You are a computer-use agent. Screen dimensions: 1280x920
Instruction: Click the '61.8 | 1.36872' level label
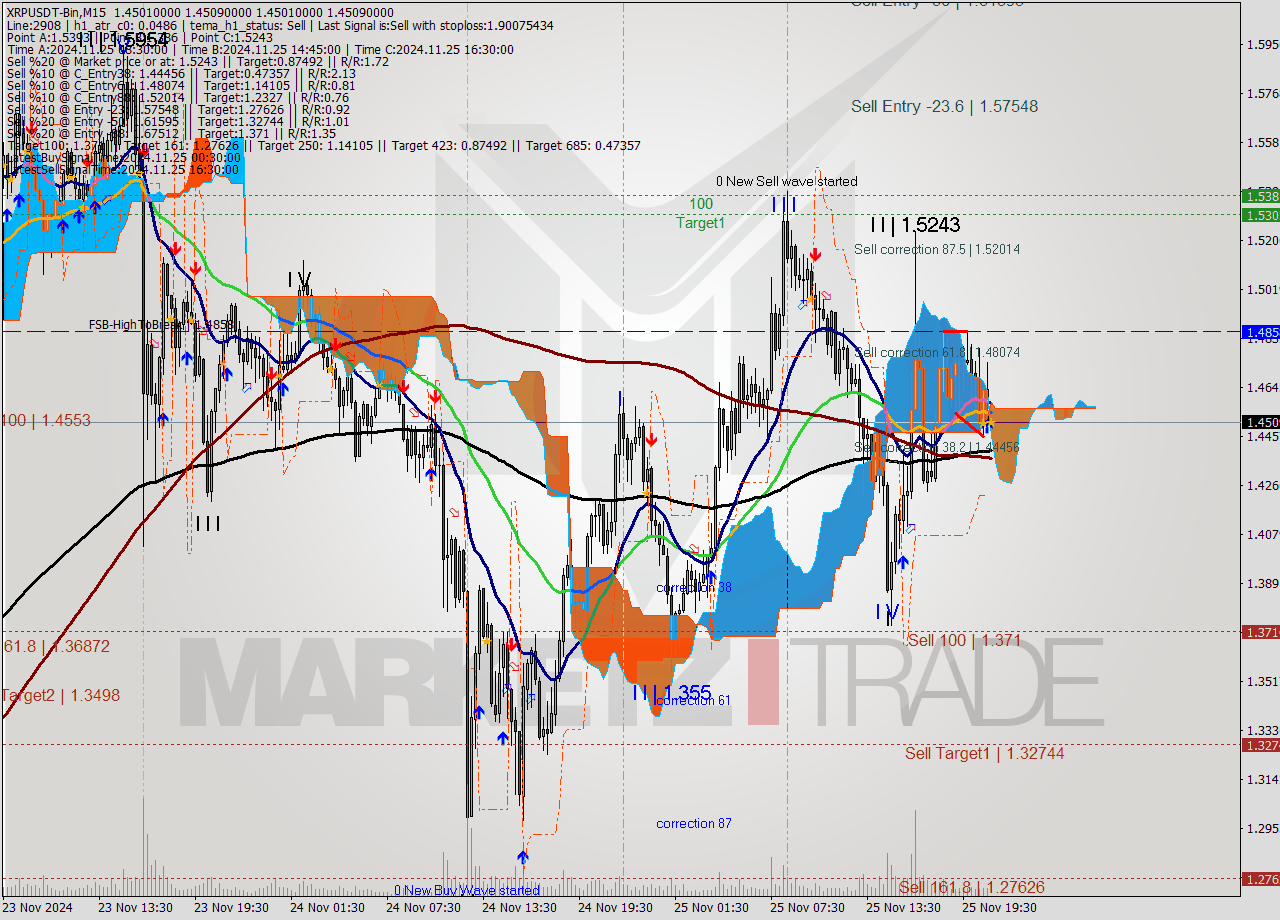click(56, 646)
